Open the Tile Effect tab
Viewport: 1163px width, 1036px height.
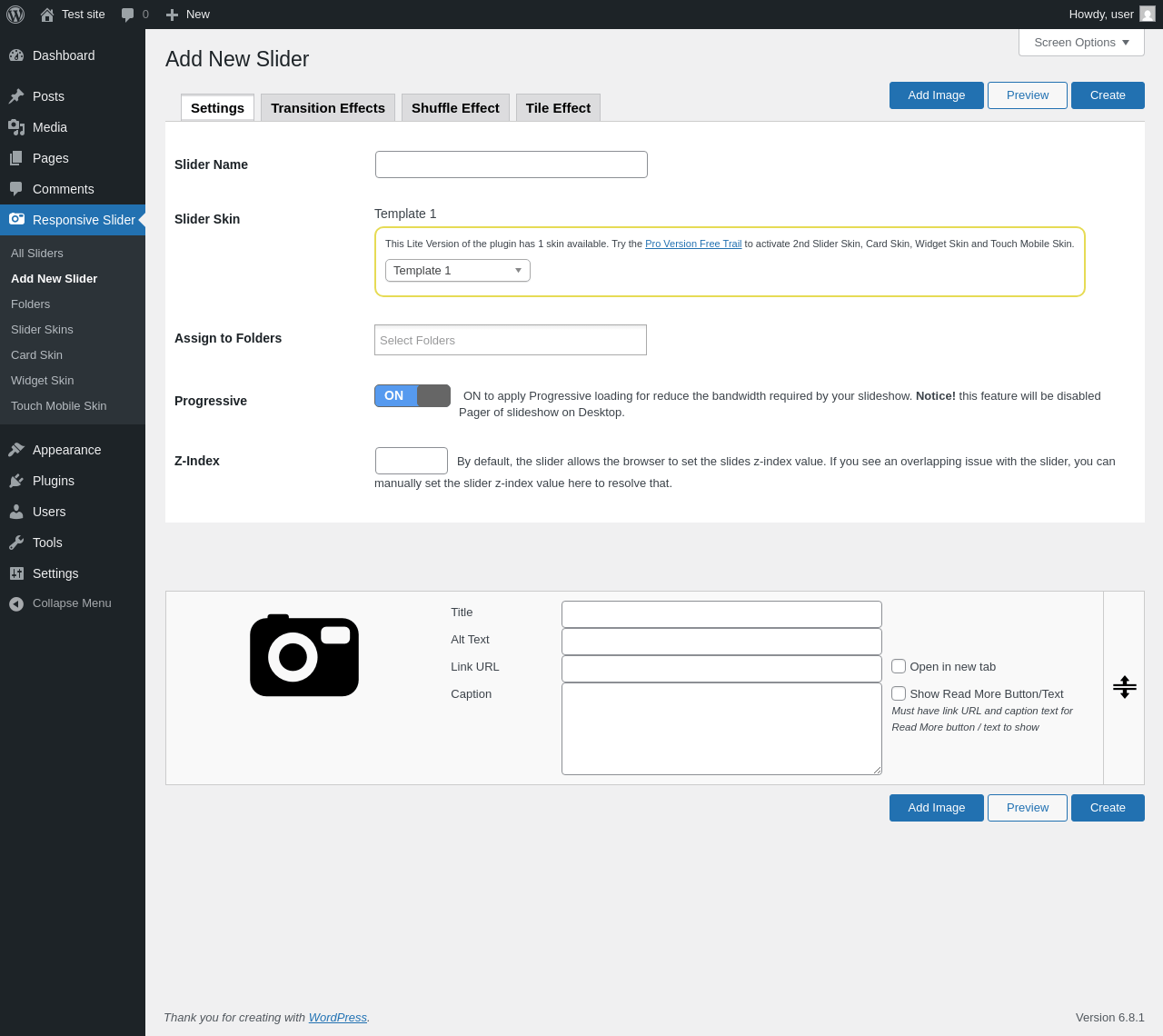click(x=558, y=108)
